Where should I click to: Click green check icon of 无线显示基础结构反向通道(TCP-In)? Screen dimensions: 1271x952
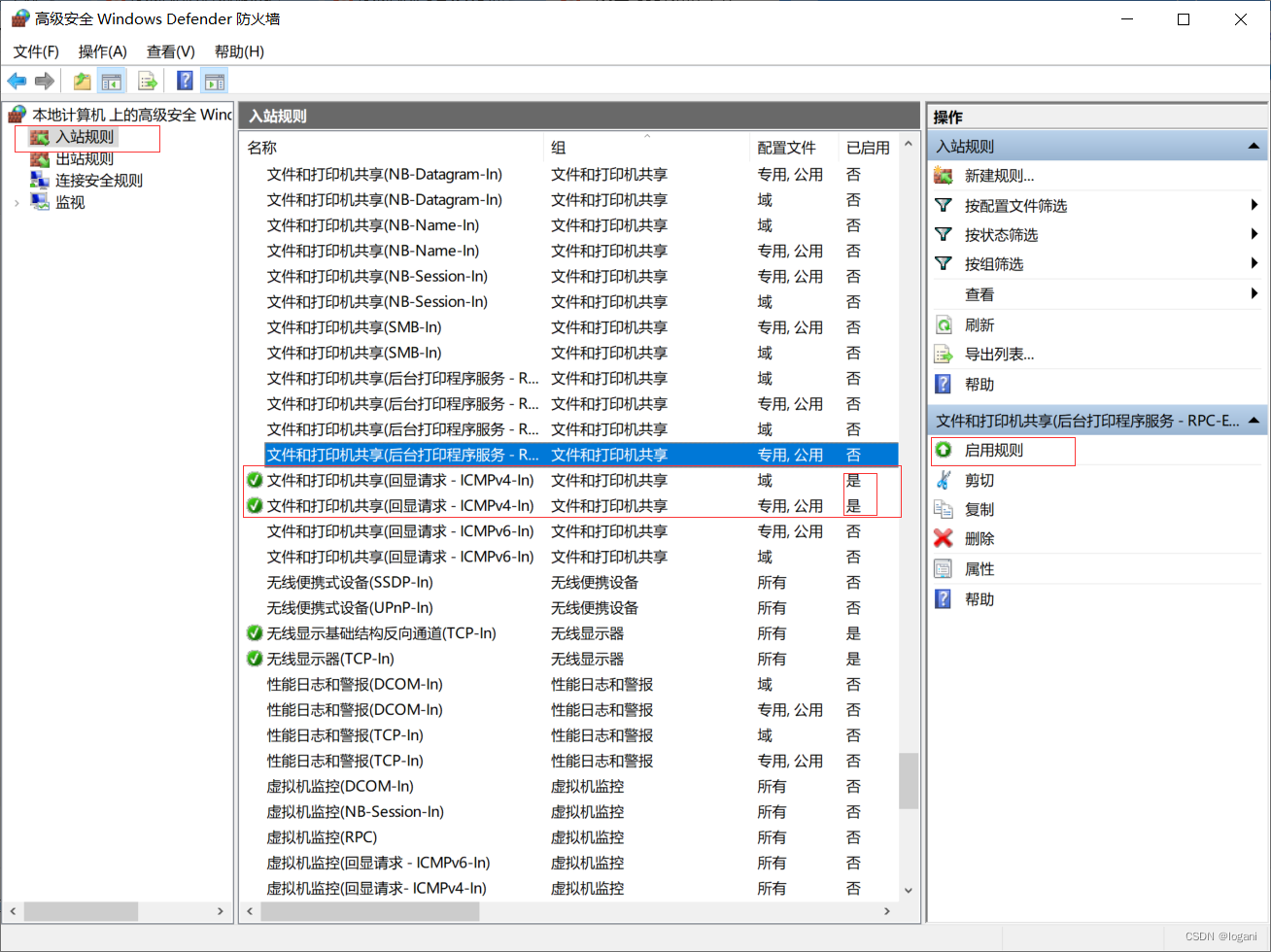(255, 633)
